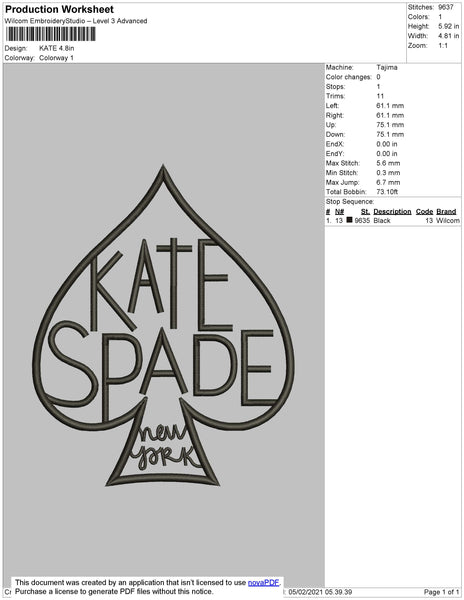464x600 pixels.
Task: Click the 'Brand' column header
Action: (x=446, y=211)
